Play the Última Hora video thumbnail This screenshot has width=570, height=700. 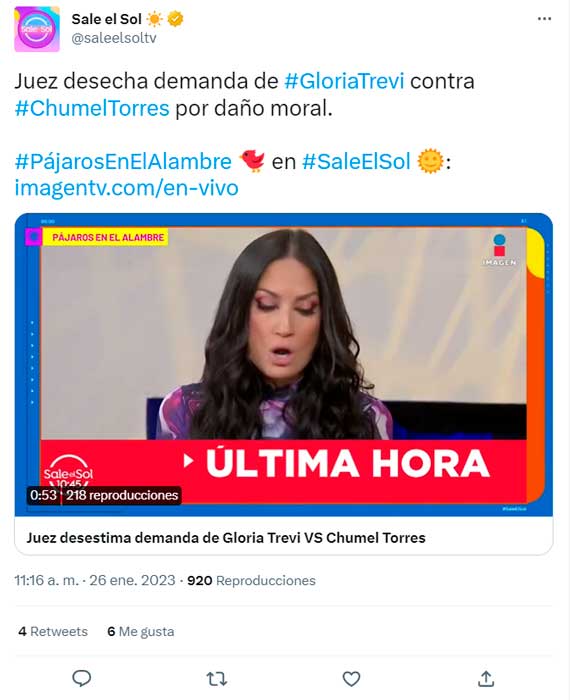(x=284, y=364)
